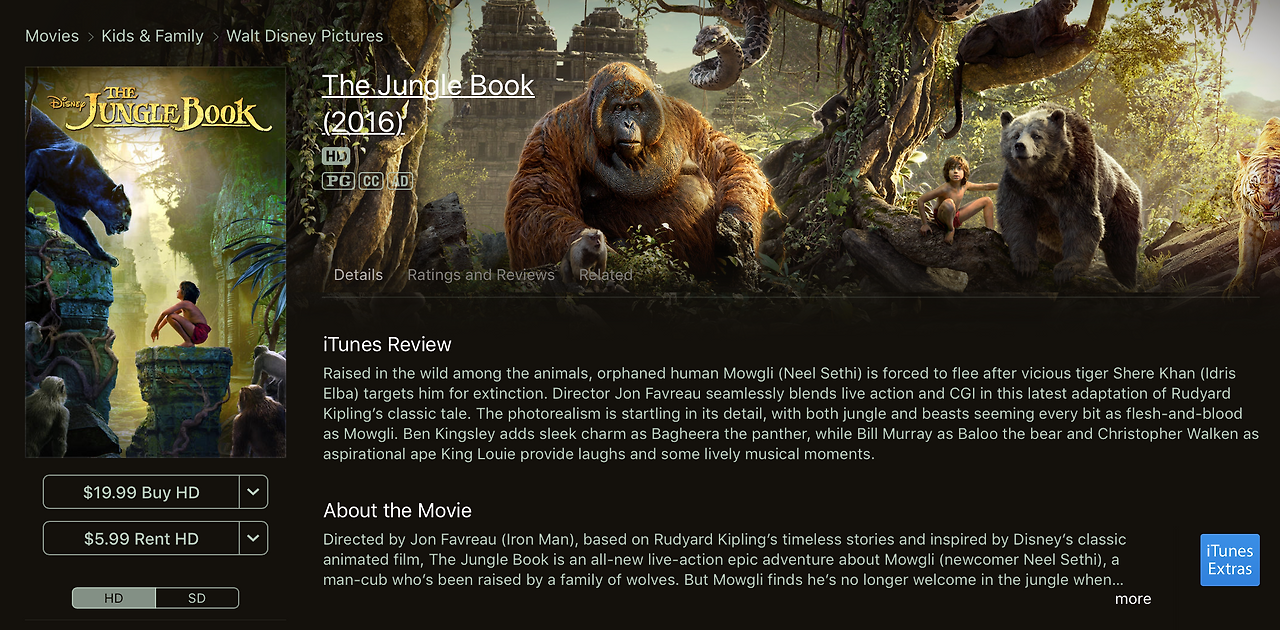Click the PG rating badge
1280x630 pixels.
(x=338, y=181)
